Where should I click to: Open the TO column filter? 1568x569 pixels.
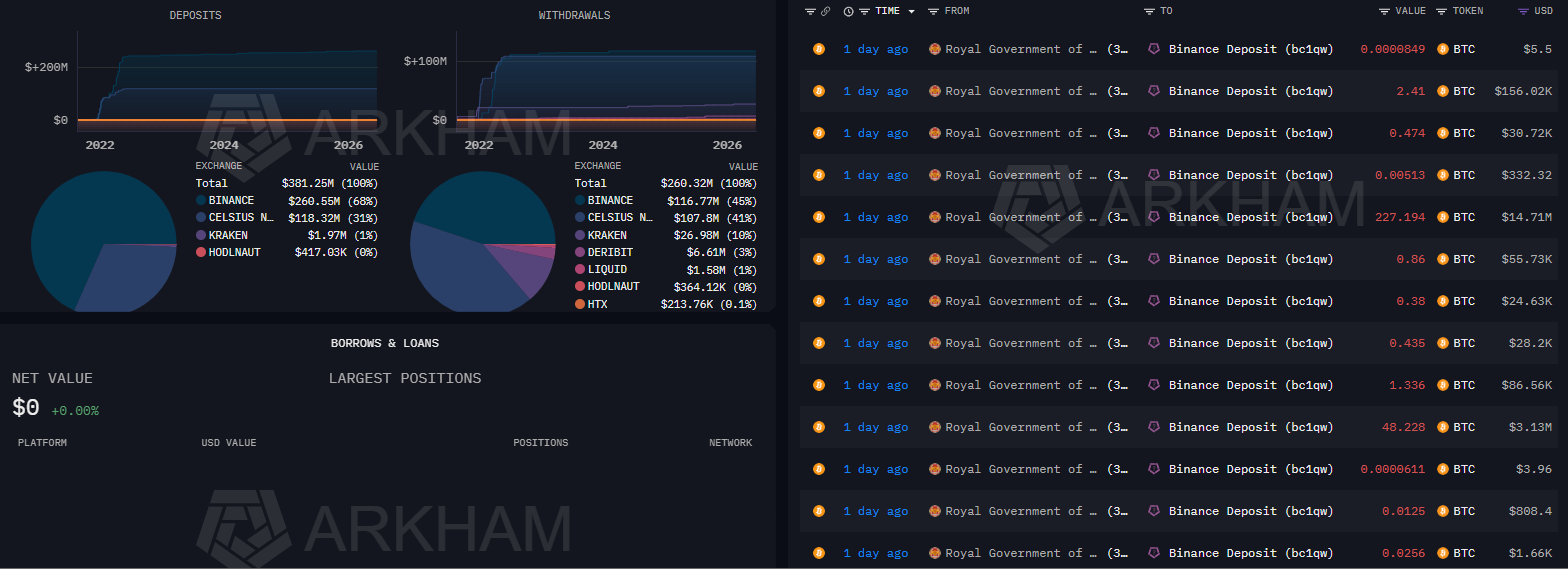1149,11
